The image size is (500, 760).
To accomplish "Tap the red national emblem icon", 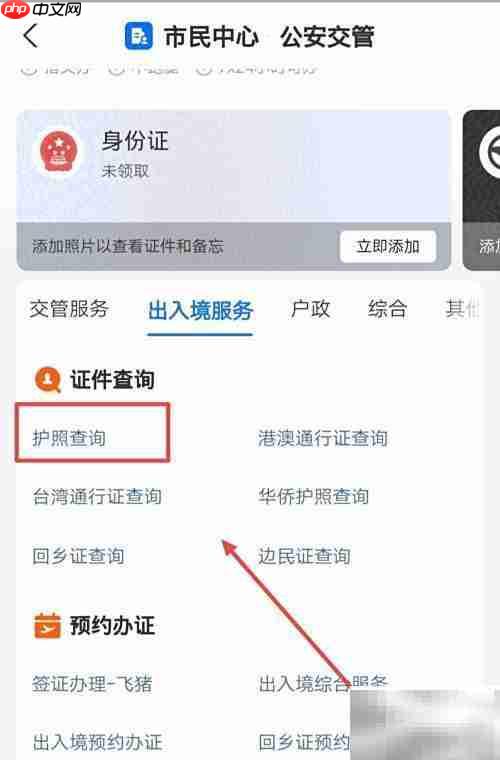I will point(59,152).
